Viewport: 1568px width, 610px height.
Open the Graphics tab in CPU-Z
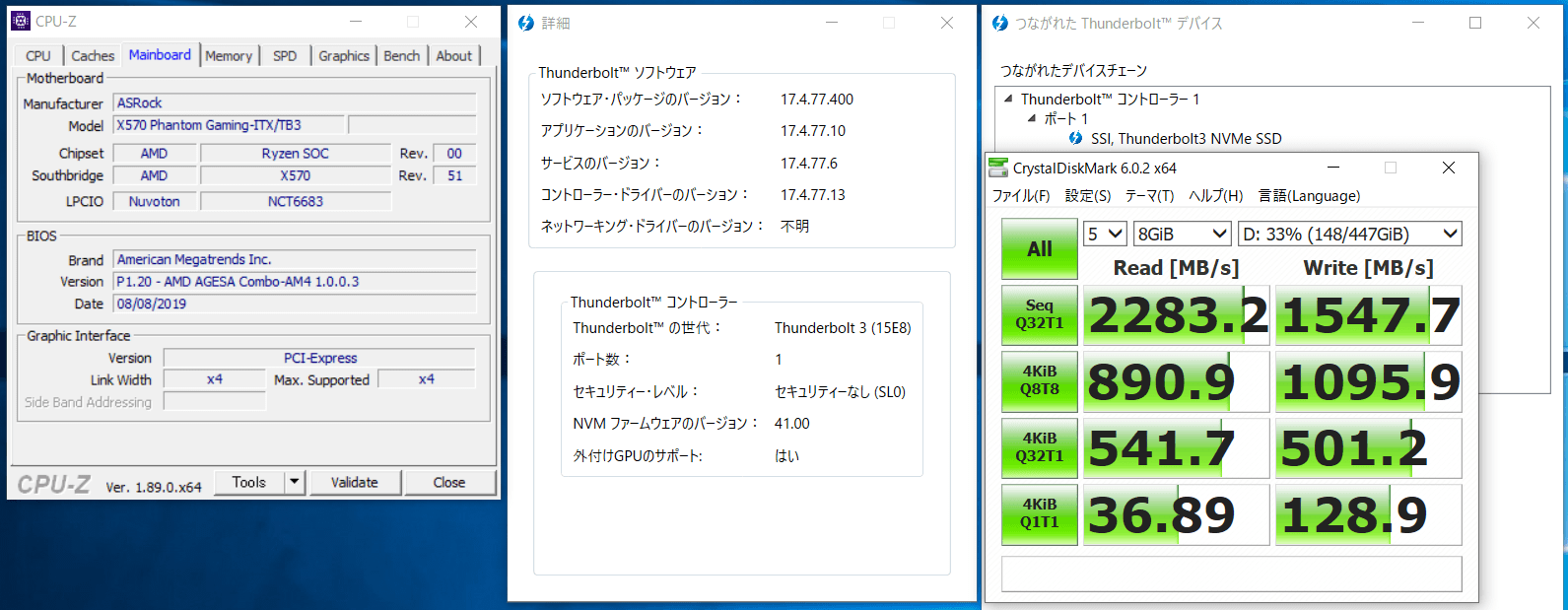tap(344, 56)
